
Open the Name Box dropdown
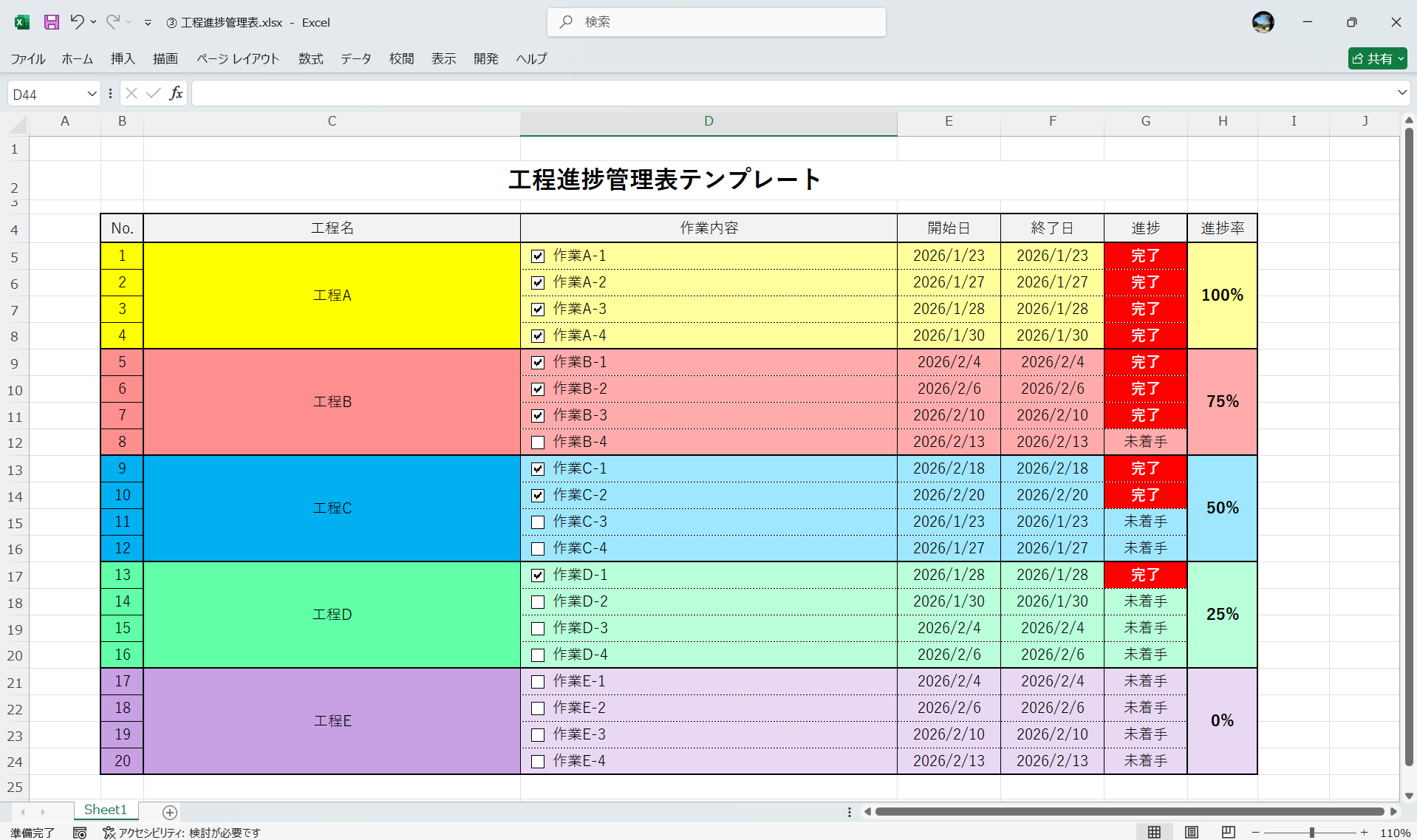pyautogui.click(x=92, y=93)
